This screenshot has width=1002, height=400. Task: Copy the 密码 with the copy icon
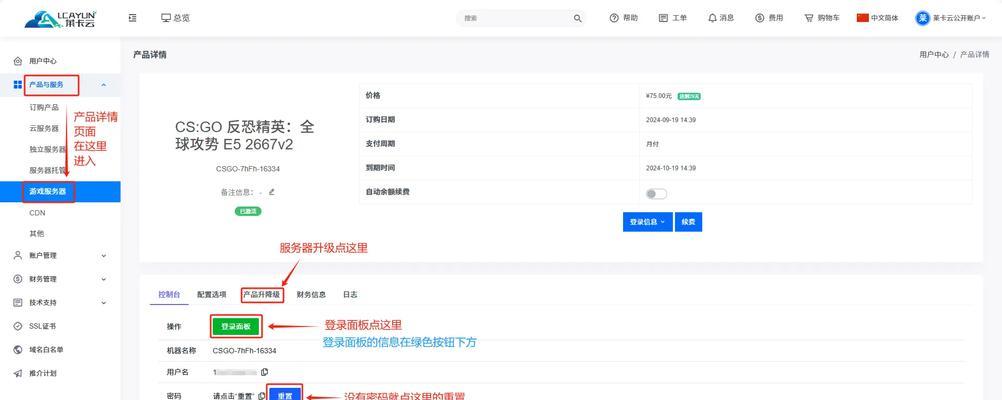tap(262, 396)
